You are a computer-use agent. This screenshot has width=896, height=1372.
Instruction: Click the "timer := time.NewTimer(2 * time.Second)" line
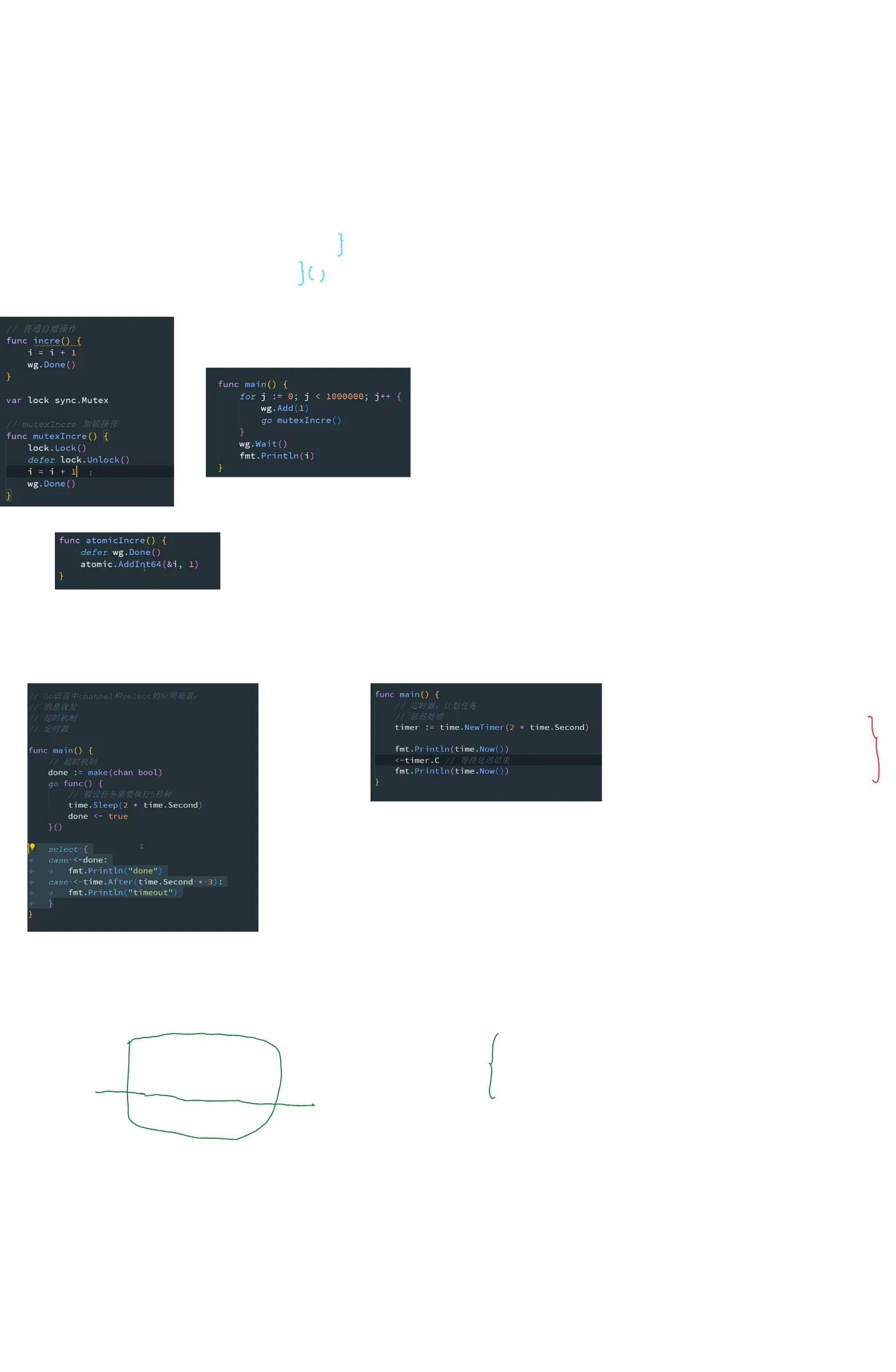click(x=492, y=727)
